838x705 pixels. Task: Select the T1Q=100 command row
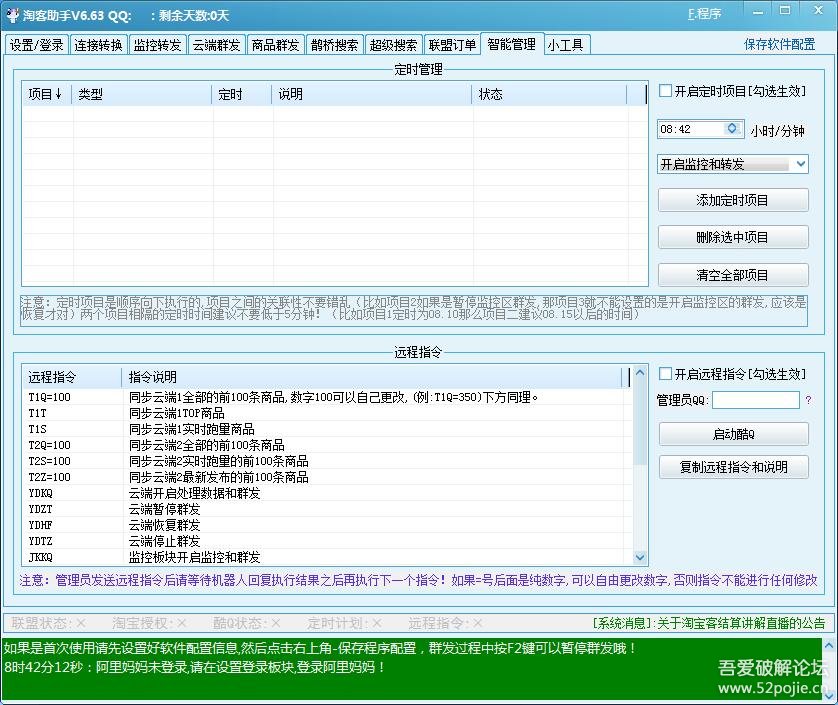click(327, 397)
